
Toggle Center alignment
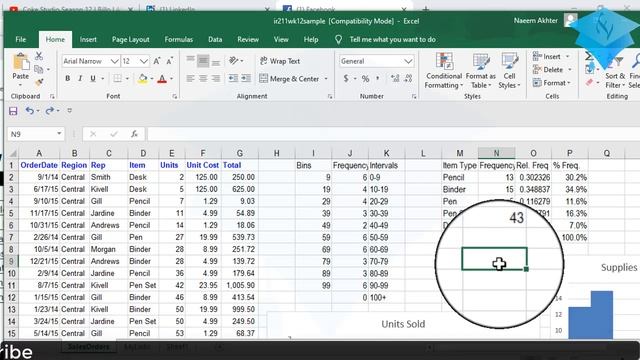click(203, 78)
